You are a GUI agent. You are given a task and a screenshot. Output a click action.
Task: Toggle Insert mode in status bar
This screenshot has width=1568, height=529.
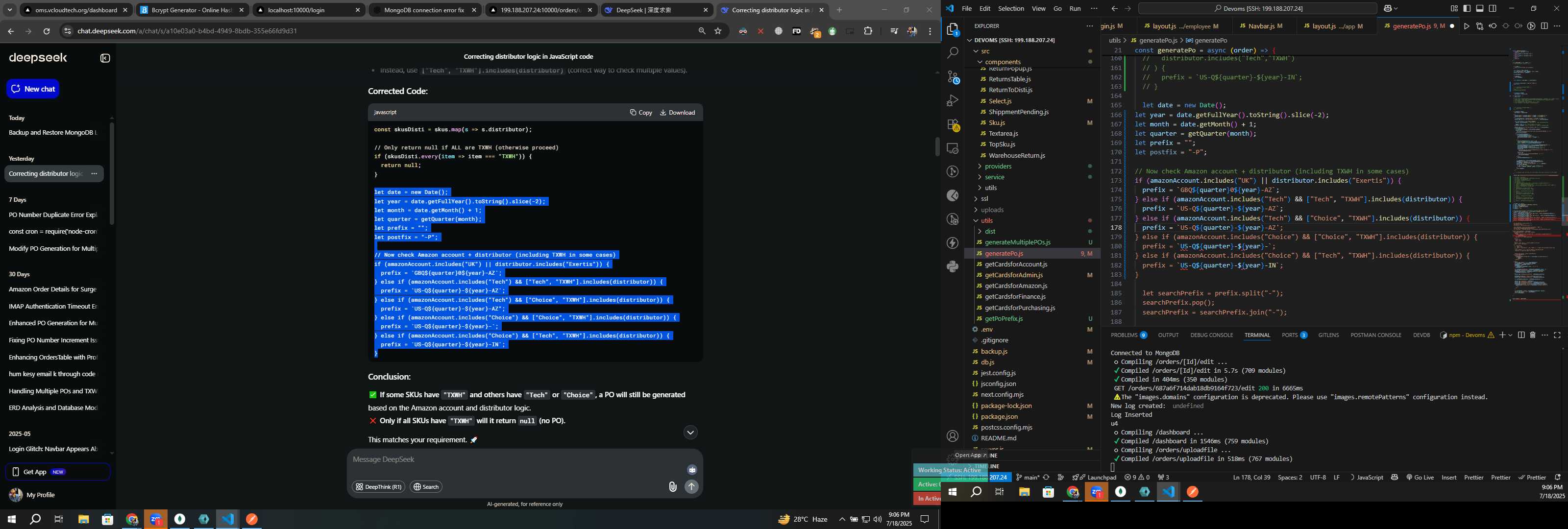[1449, 477]
